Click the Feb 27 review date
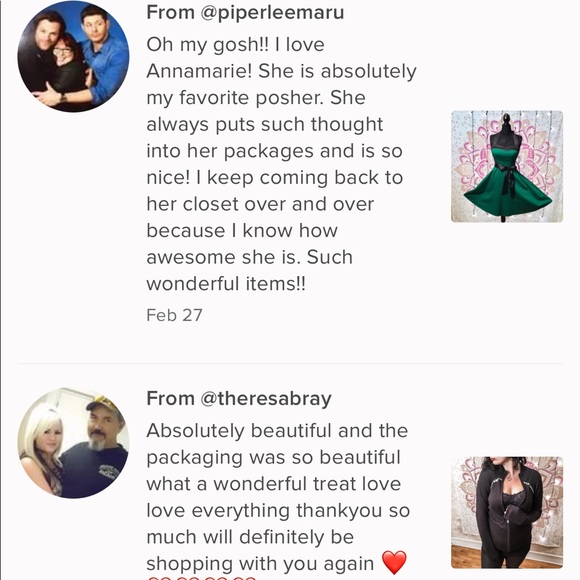The image size is (580, 580). 174,315
